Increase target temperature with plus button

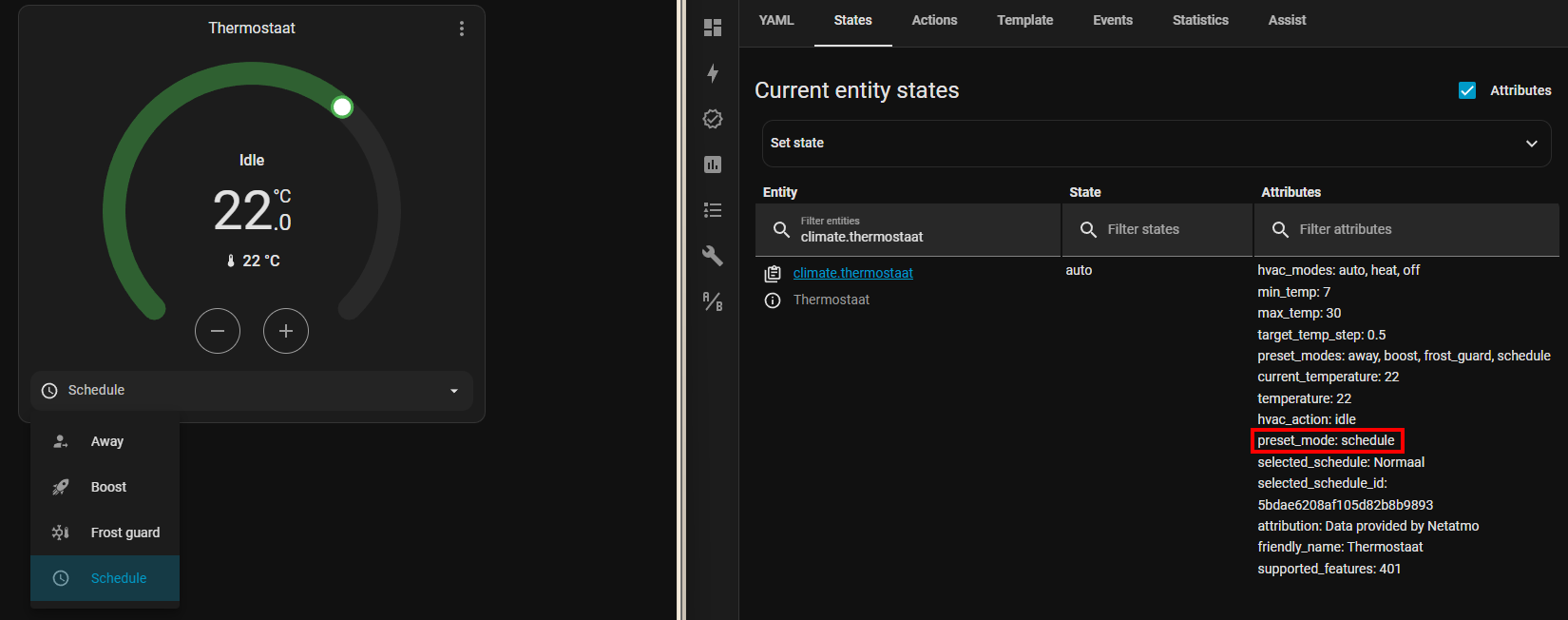[286, 331]
